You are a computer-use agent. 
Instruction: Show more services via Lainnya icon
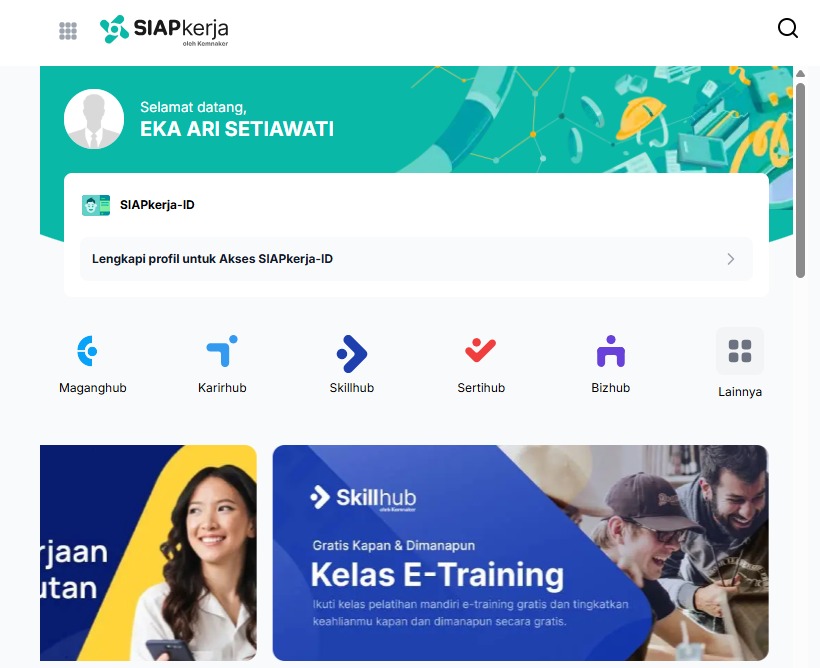pyautogui.click(x=740, y=351)
